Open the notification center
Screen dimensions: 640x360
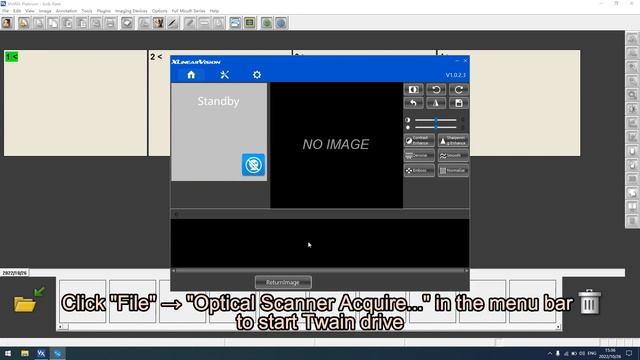point(629,353)
